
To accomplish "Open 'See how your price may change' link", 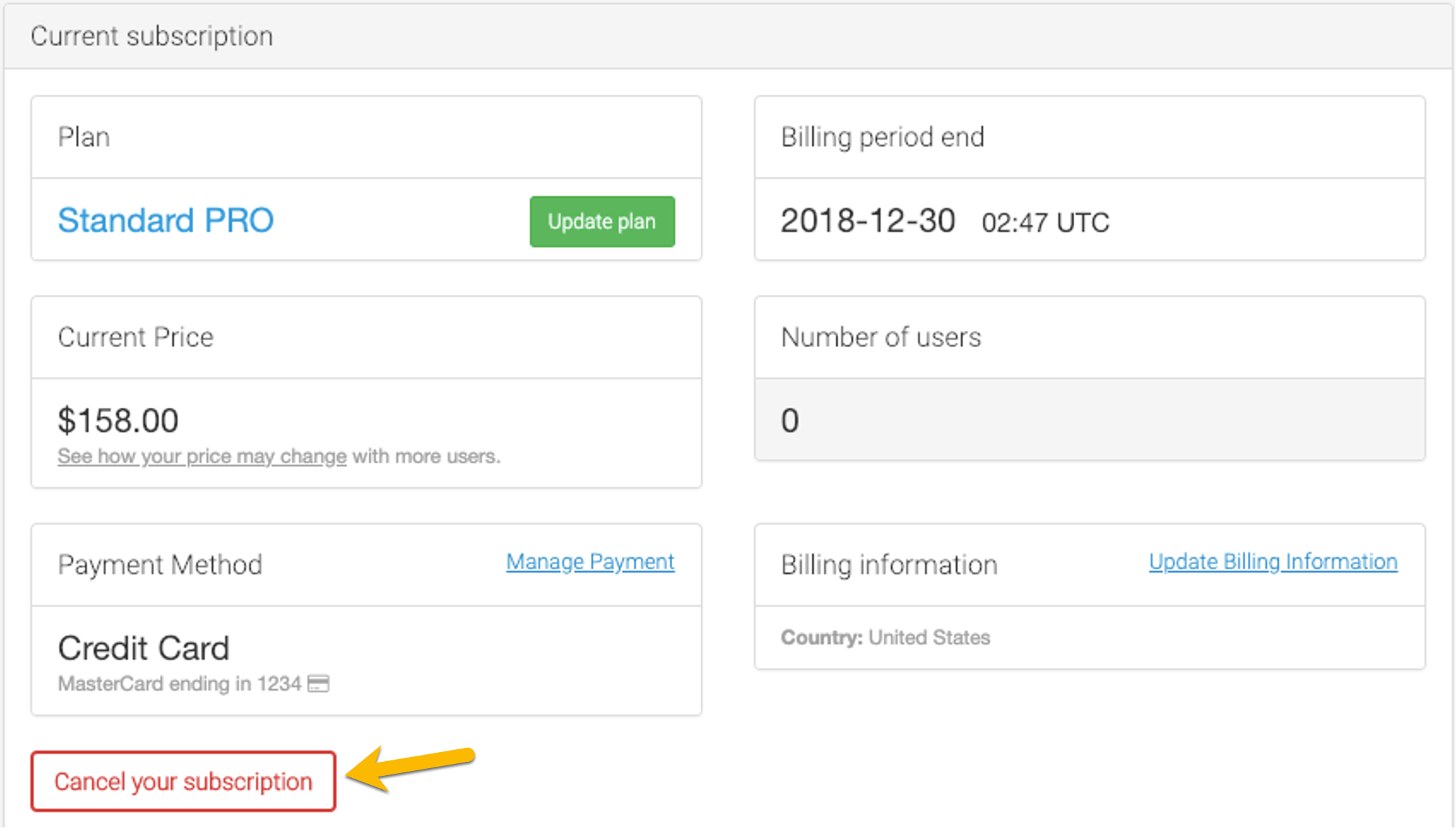I will 202,456.
